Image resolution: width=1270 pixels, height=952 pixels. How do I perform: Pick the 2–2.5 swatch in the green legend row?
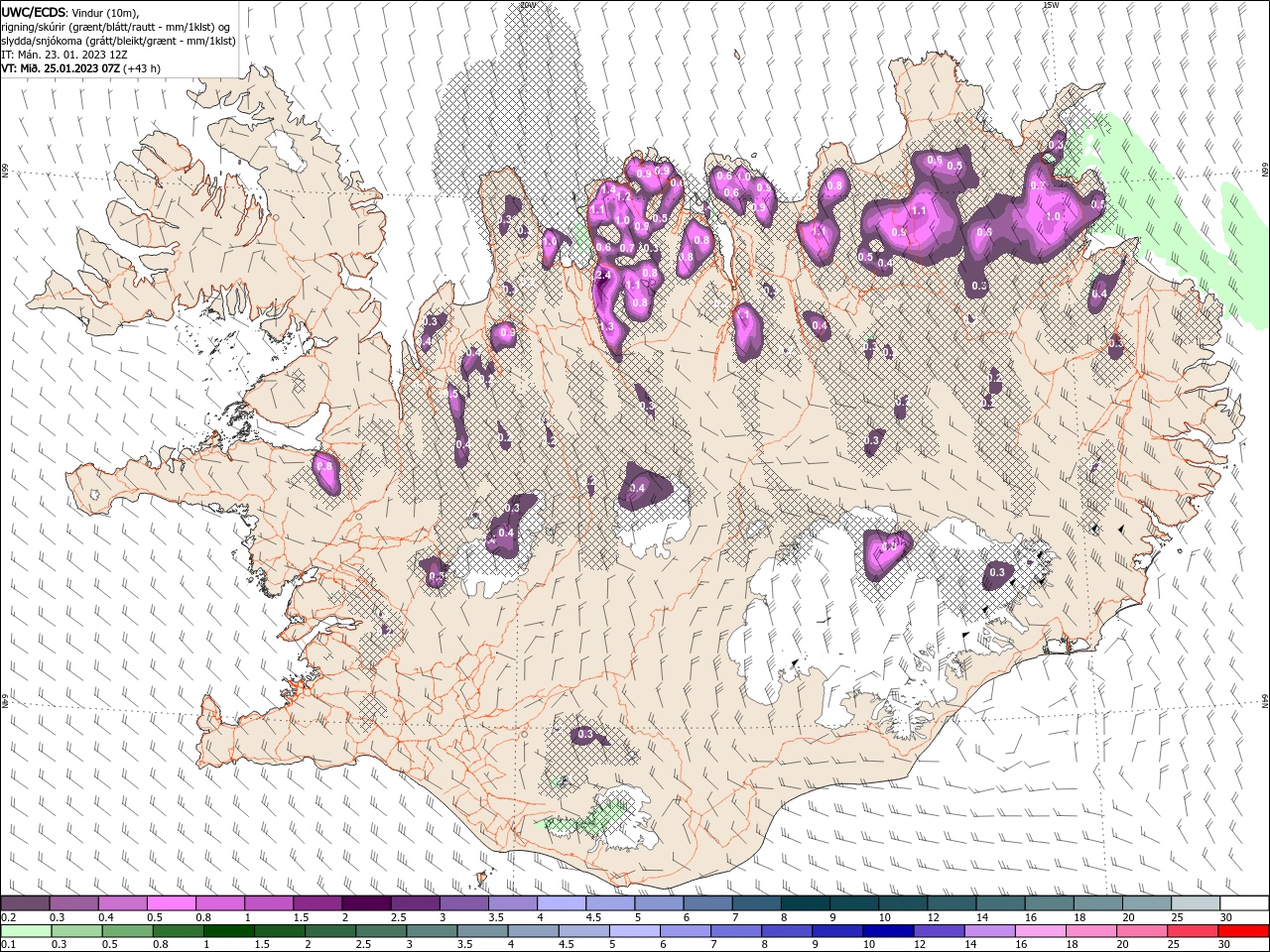[x=329, y=931]
